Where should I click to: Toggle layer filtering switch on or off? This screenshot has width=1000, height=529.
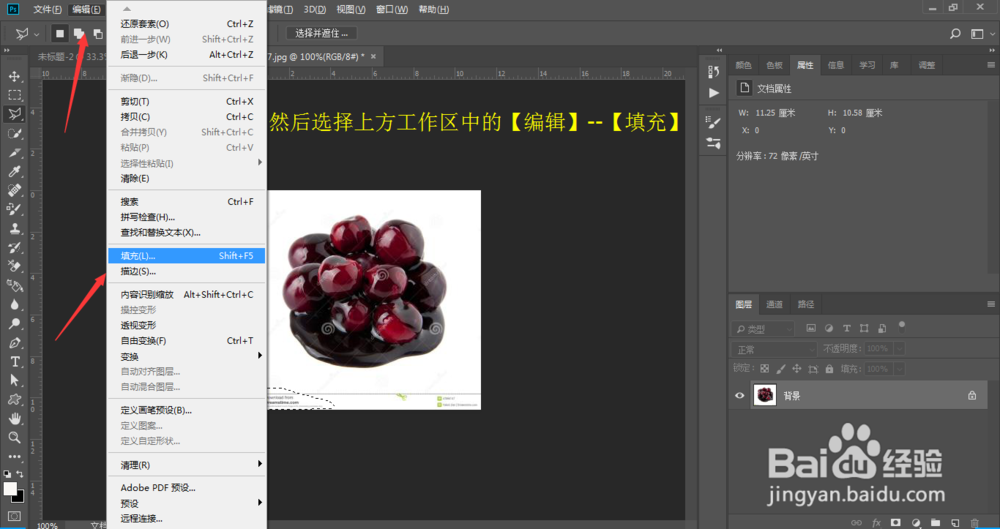tap(902, 327)
